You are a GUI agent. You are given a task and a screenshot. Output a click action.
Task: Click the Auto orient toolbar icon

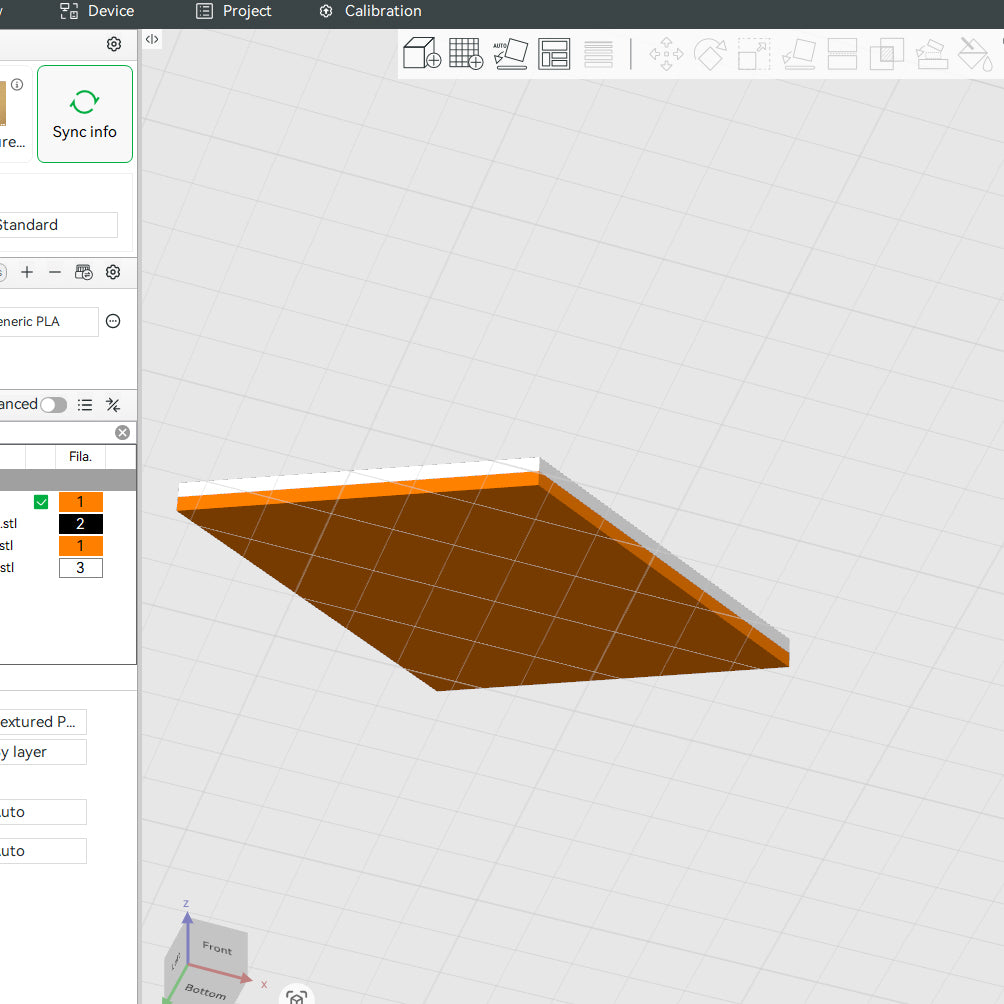[510, 53]
